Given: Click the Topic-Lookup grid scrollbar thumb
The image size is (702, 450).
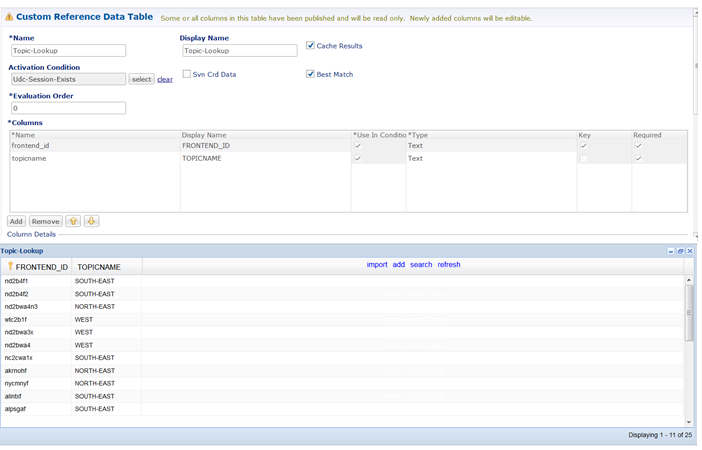Looking at the screenshot, I should (689, 312).
